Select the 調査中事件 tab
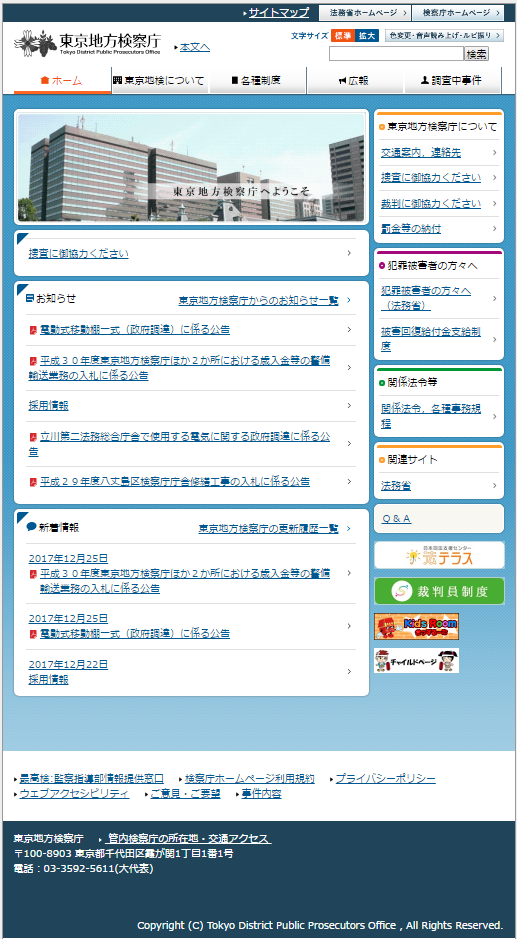The width and height of the screenshot is (517, 939). [x=452, y=81]
